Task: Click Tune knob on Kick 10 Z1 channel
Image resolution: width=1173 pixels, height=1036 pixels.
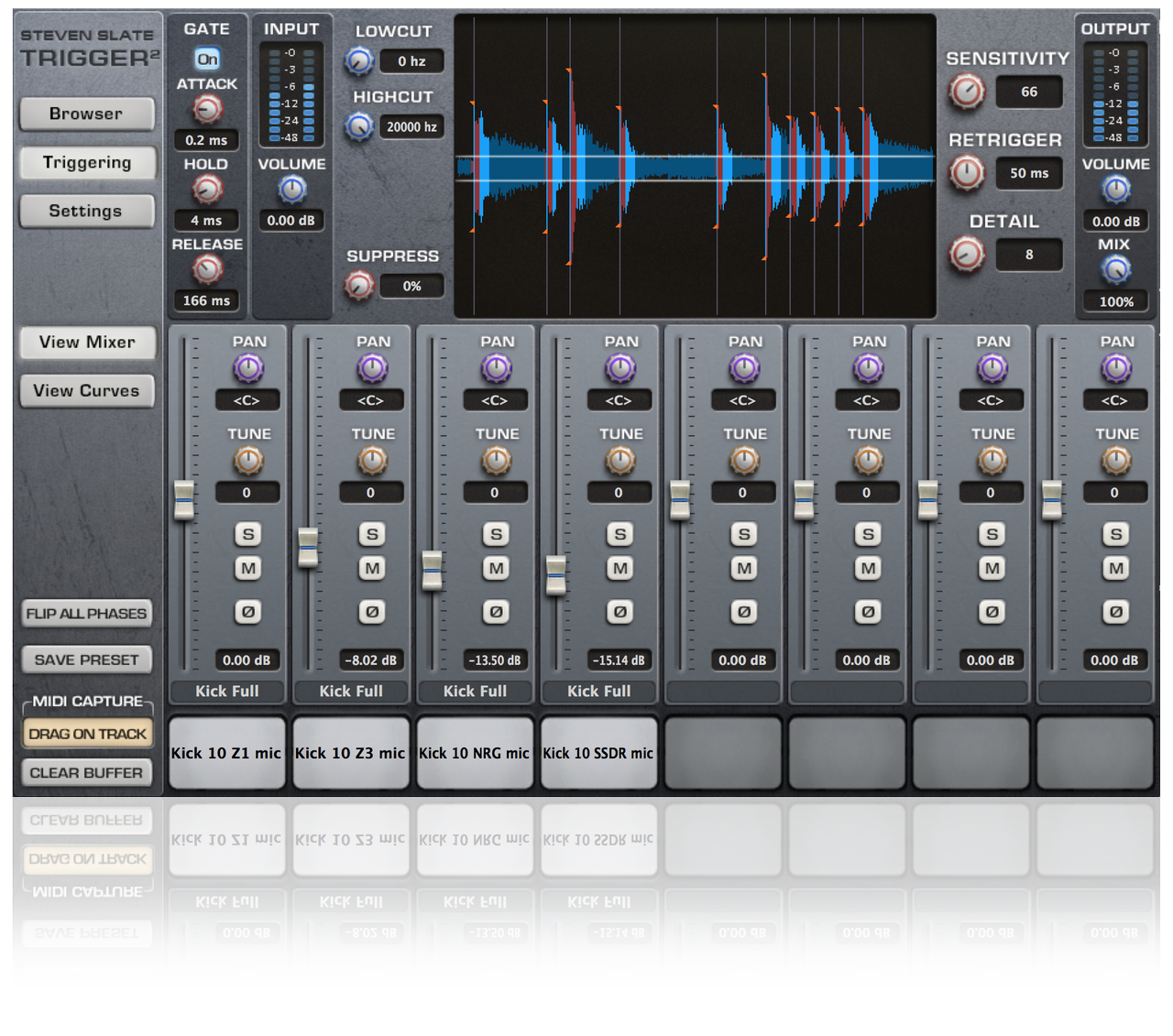Action: point(247,461)
